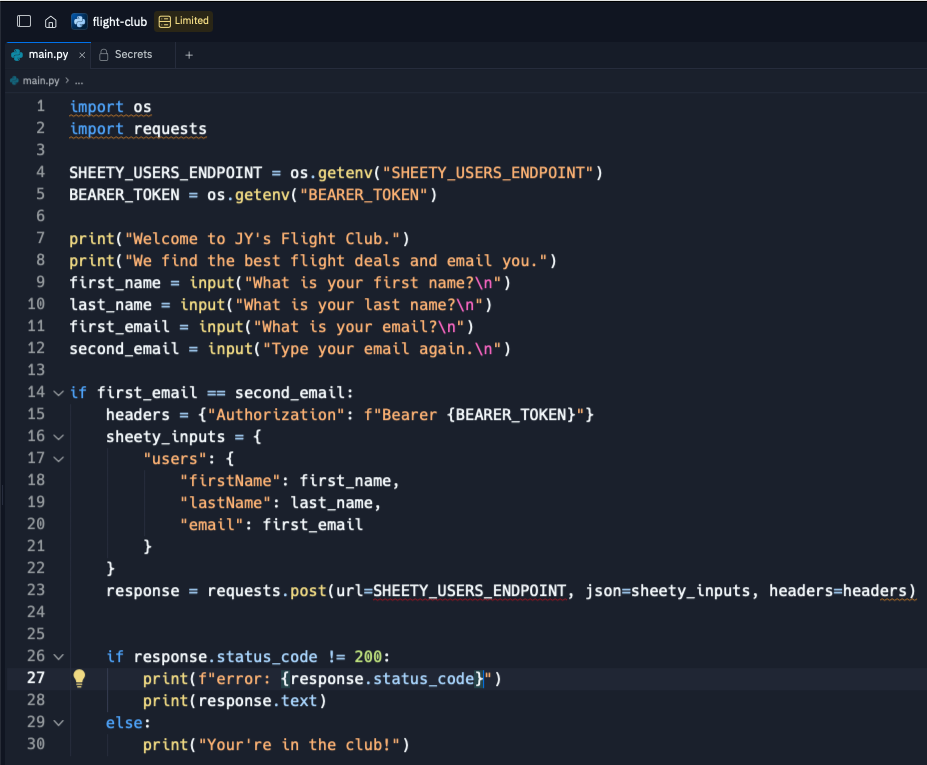Click the lock icon on the Secrets tab
Viewport: 927px width, 765px height.
click(103, 55)
